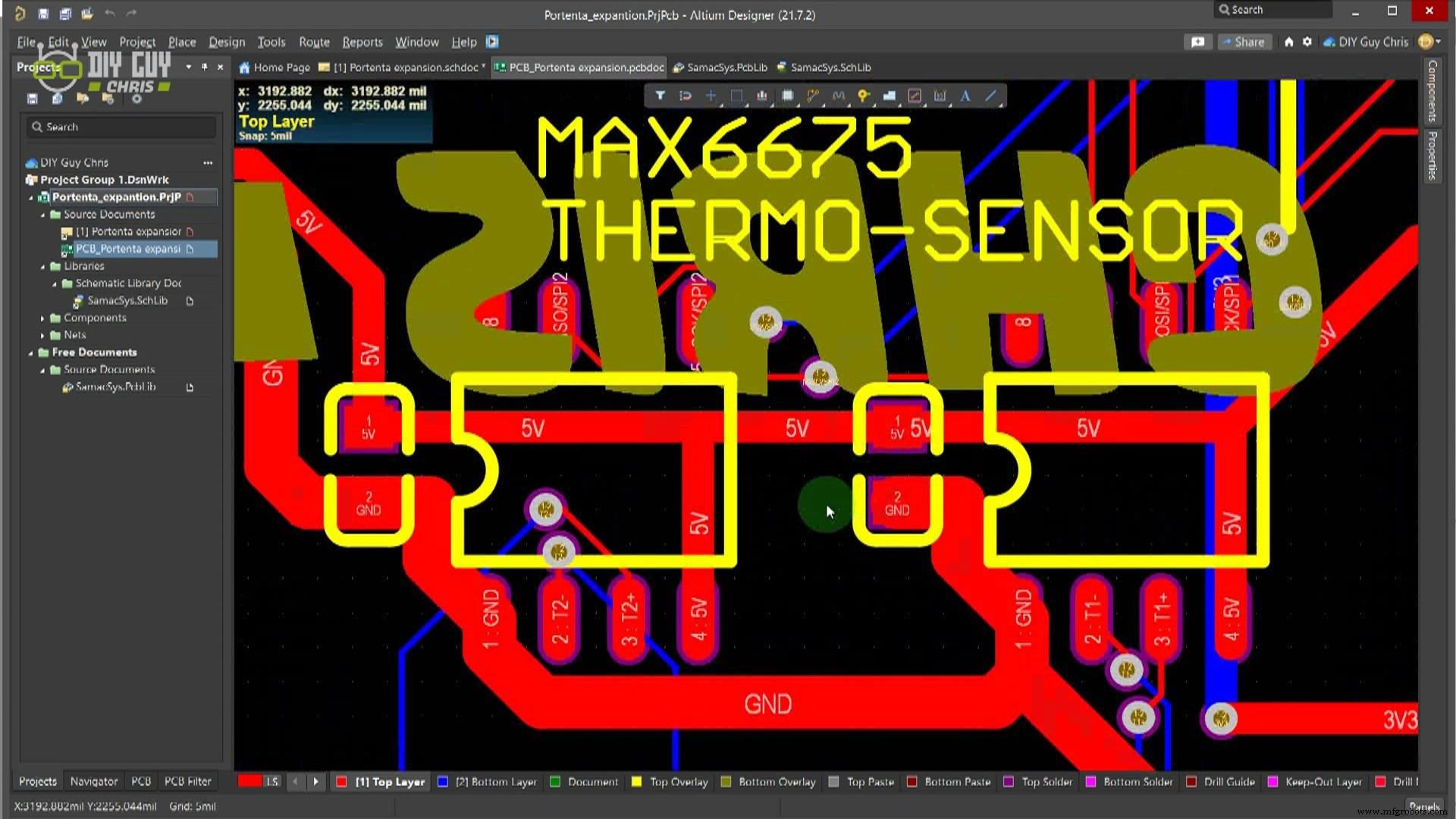1456x819 pixels.
Task: Collapse the Source Documents folder
Action: click(44, 215)
